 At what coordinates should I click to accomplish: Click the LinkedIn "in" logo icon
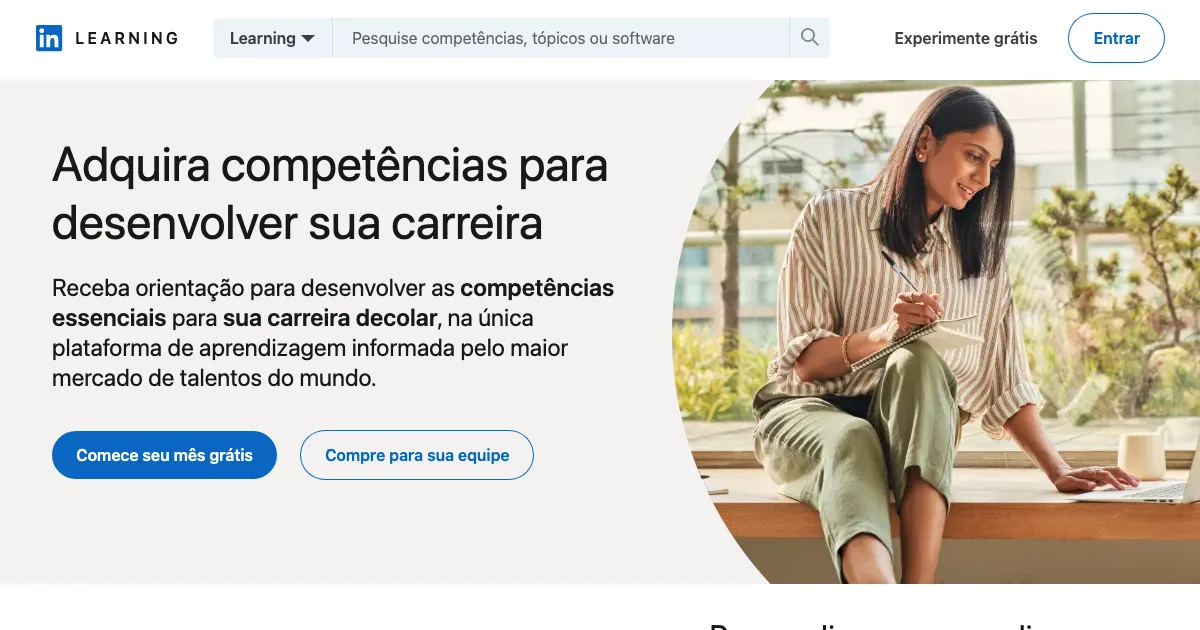(x=49, y=38)
